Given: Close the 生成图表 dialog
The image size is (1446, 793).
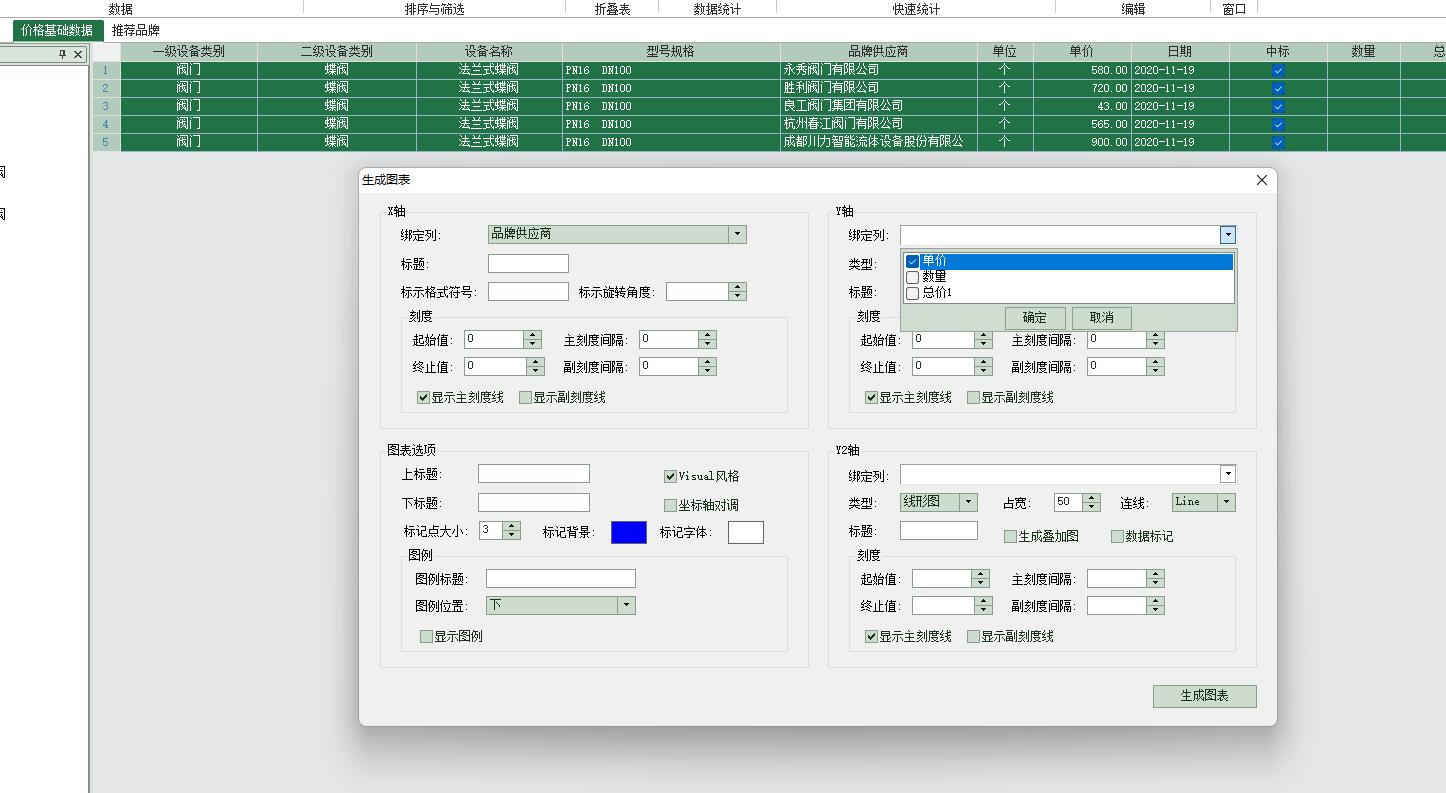Looking at the screenshot, I should (x=1261, y=180).
